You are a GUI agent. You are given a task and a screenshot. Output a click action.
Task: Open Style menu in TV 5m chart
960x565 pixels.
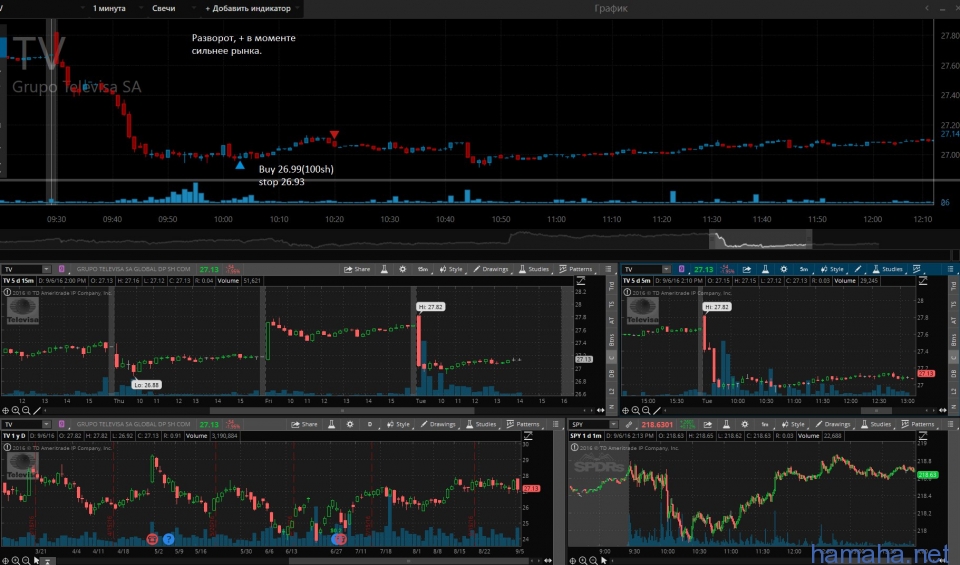point(831,269)
